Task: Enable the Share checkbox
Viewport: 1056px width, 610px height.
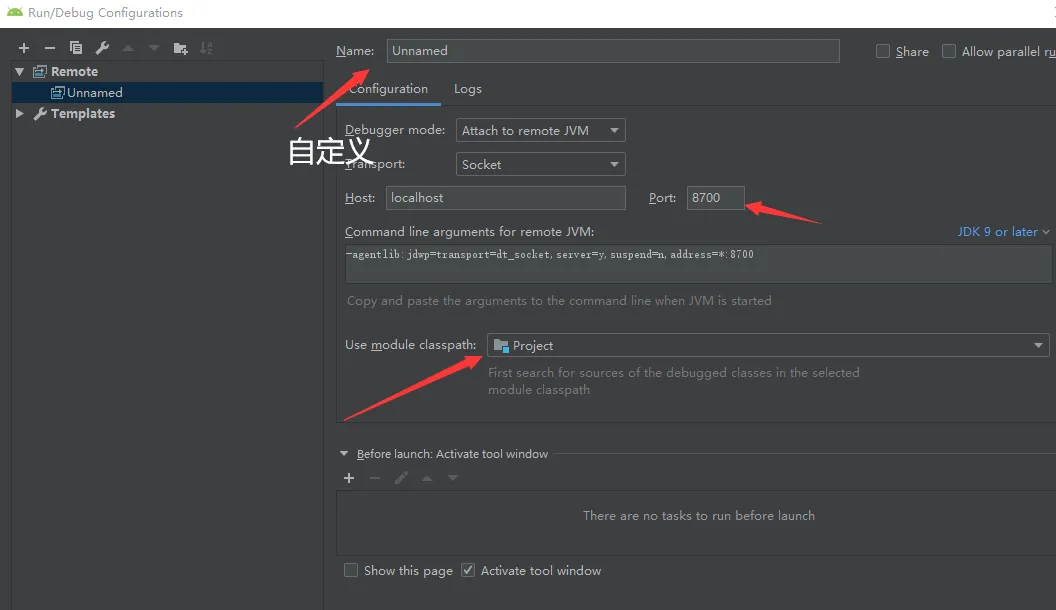Action: [883, 52]
